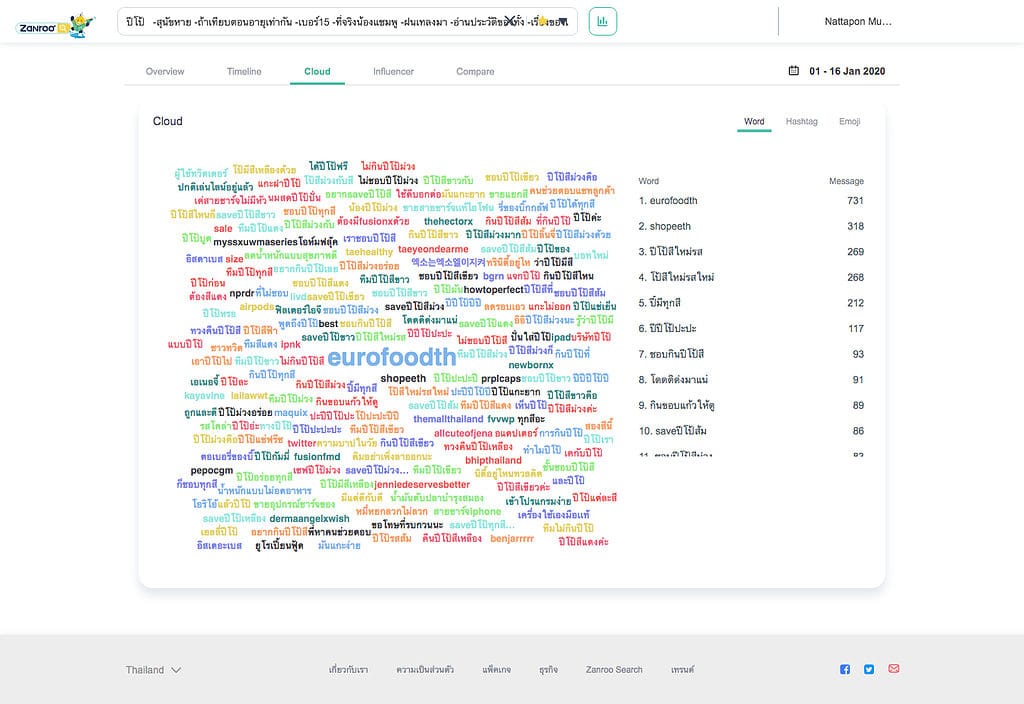Screen dimensions: 1024x704
Task: Switch to the Overview tab
Action: click(165, 71)
